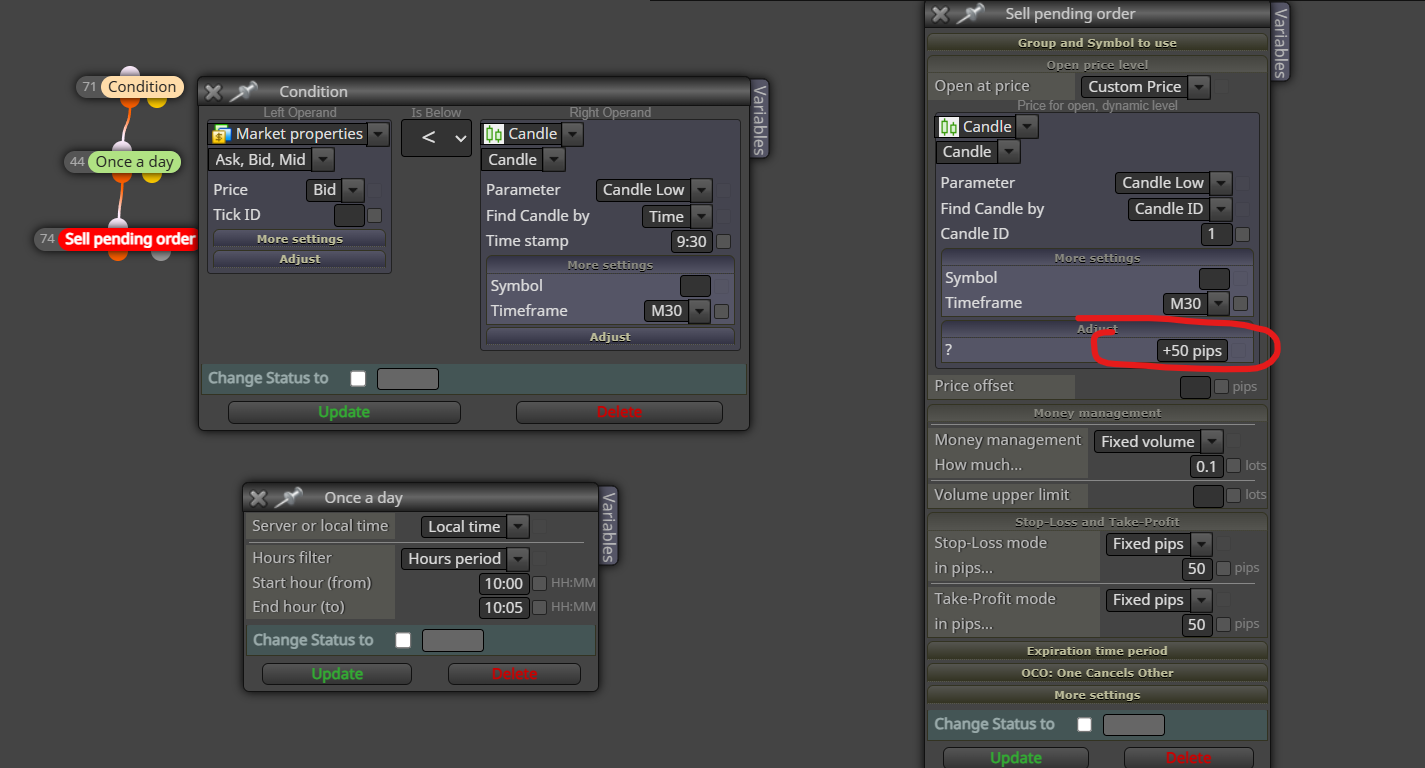Pin the Once a day panel
This screenshot has width=1425, height=768.
coord(289,498)
